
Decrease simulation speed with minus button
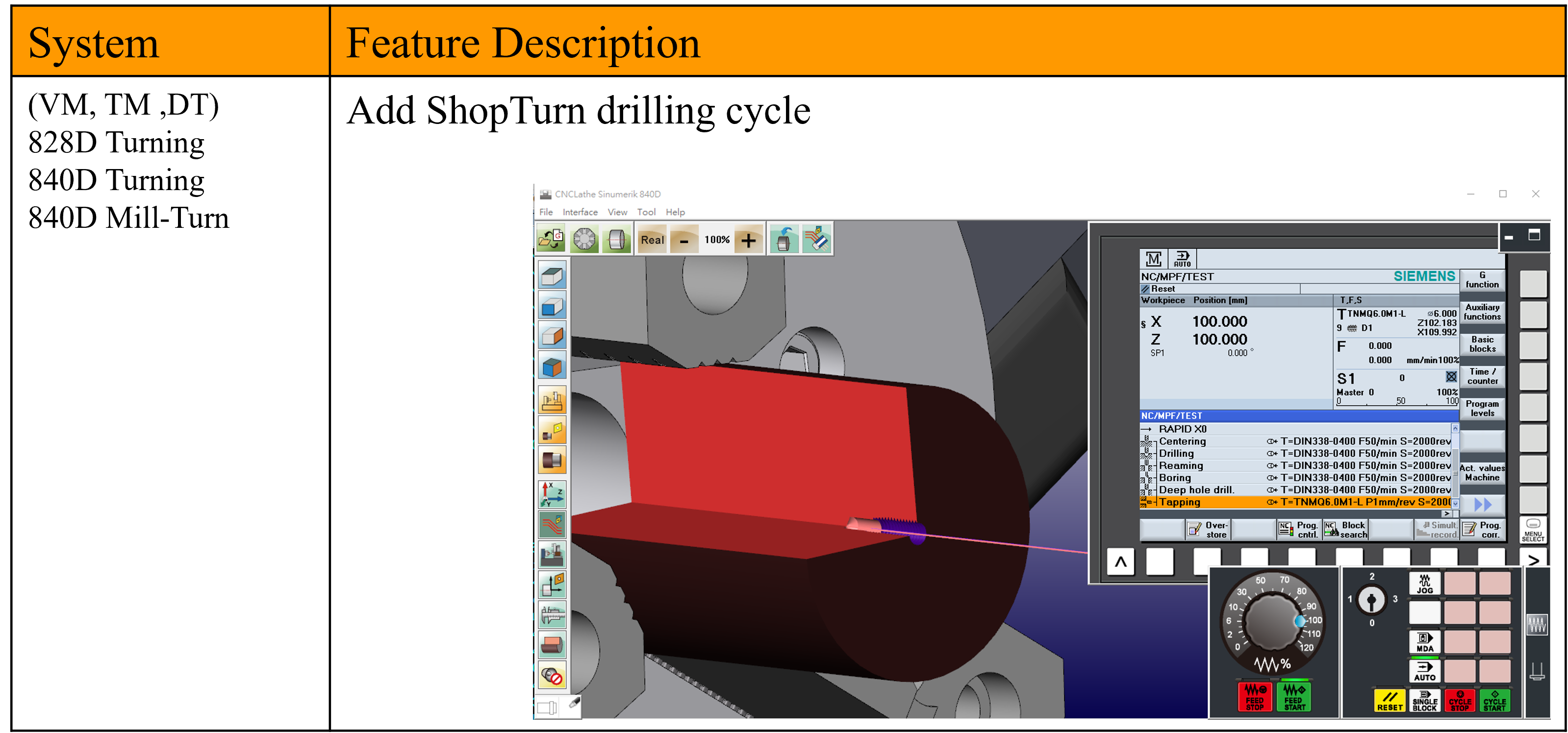point(683,240)
